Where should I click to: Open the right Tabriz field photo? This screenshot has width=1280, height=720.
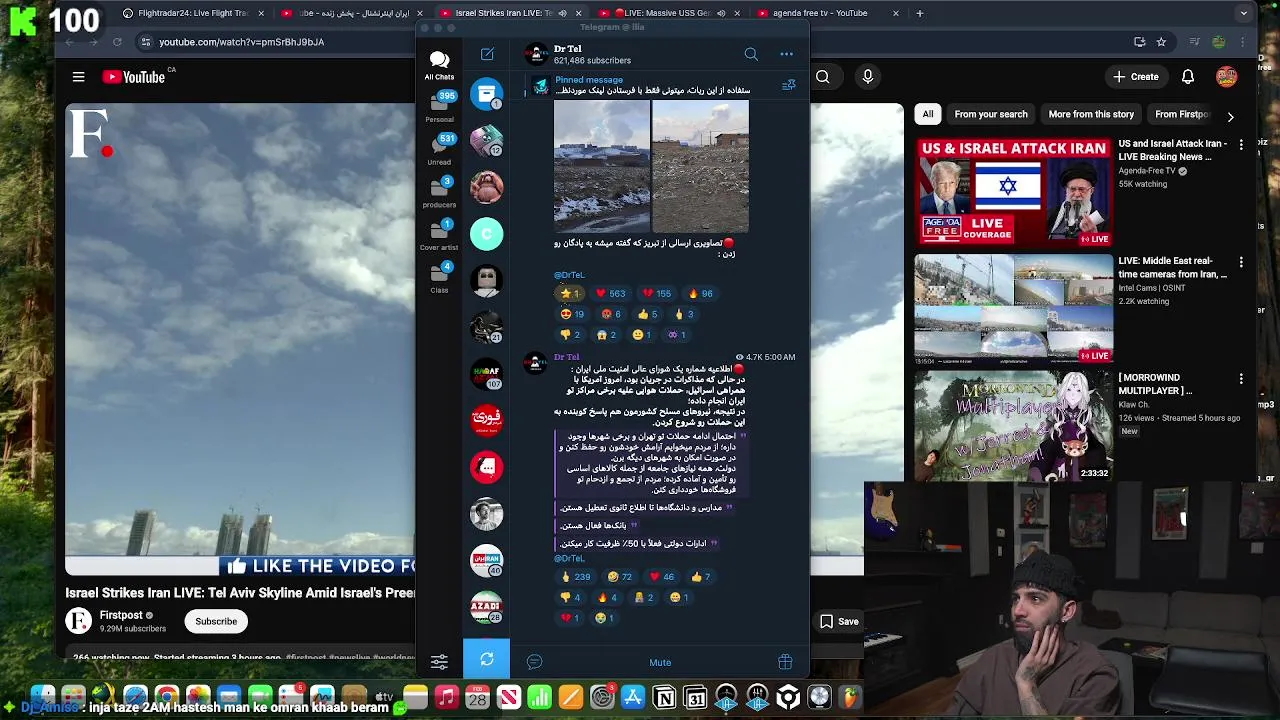coord(700,166)
